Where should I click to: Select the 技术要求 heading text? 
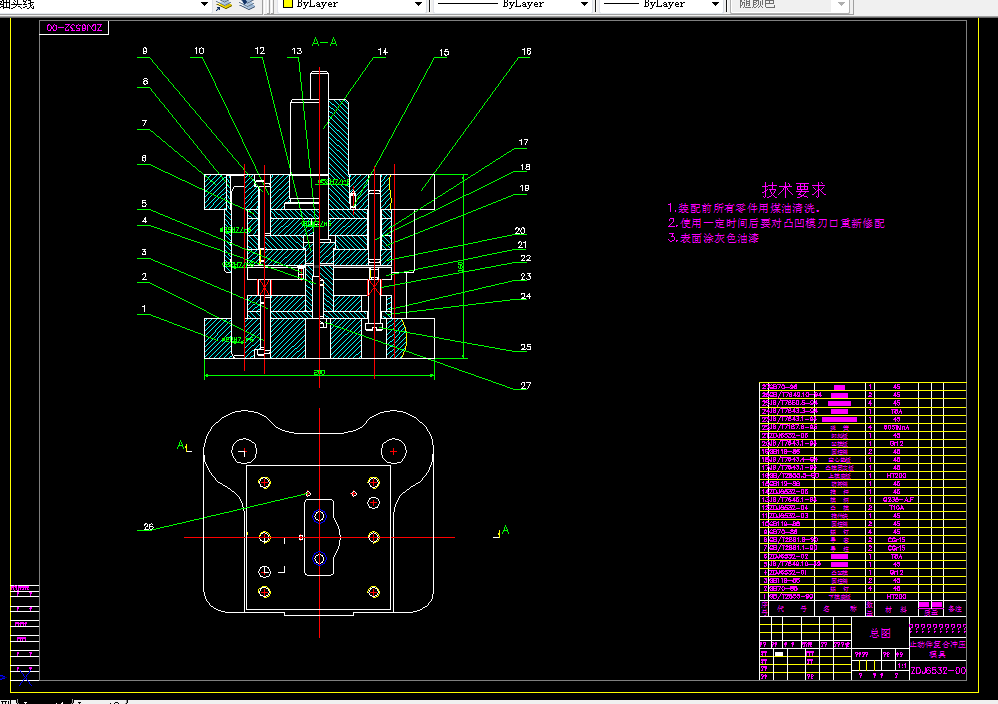tap(794, 189)
